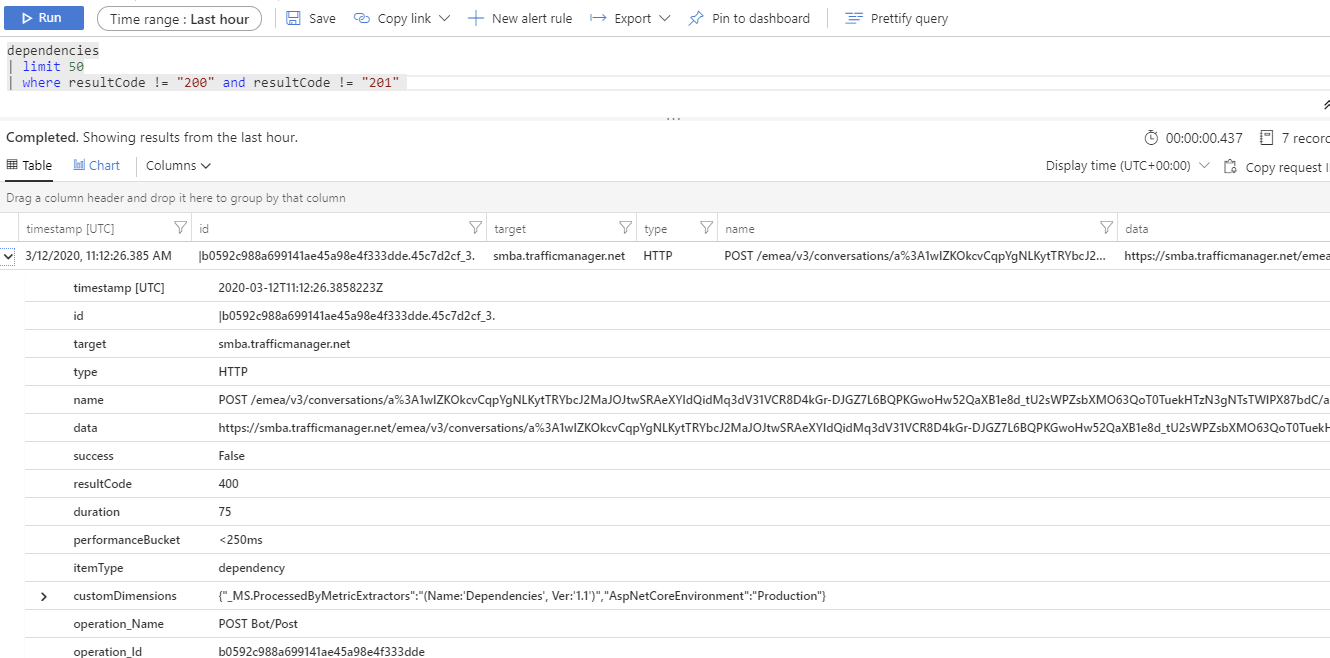Open the Copy link dropdown
The width and height of the screenshot is (1330, 658).
(x=402, y=17)
